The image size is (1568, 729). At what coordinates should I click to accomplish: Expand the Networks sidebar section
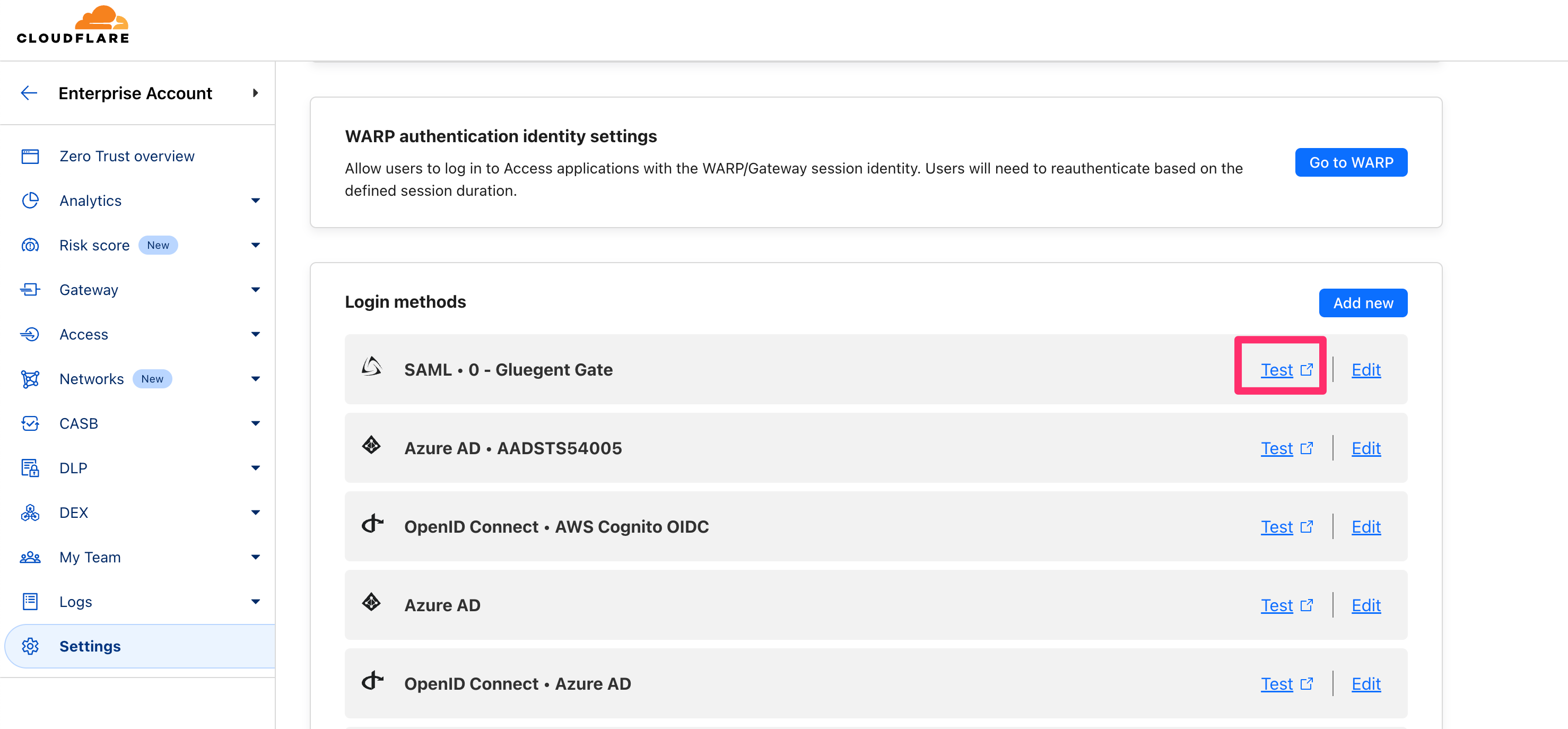[x=256, y=378]
